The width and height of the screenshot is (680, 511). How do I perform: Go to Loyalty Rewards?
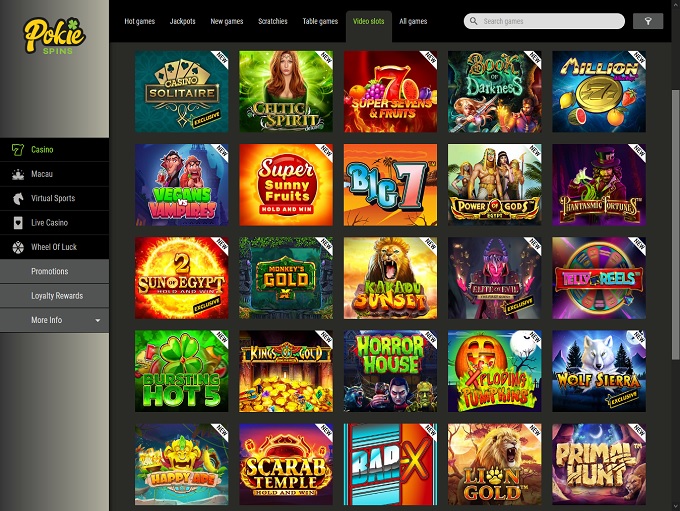point(55,295)
